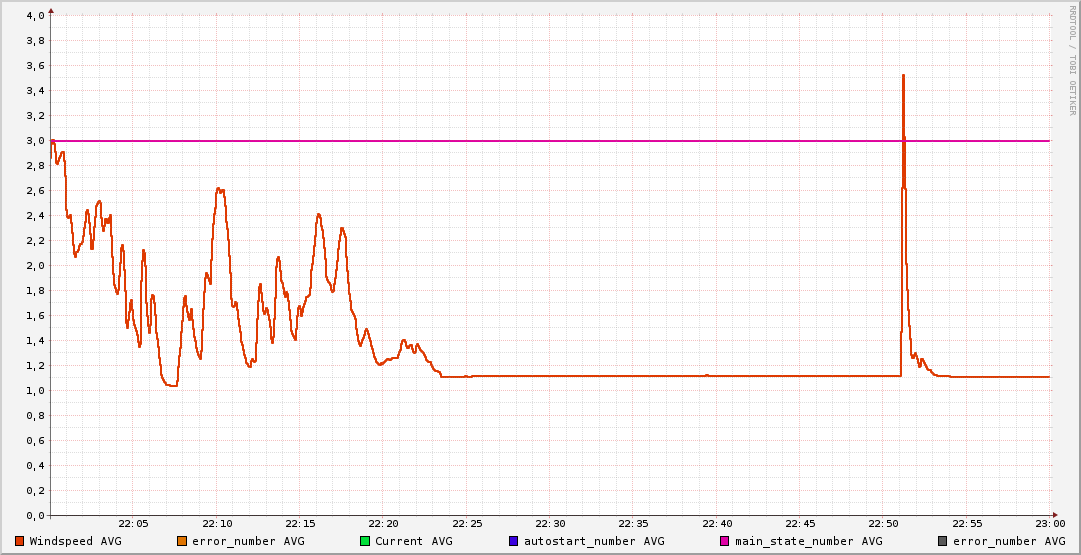Click the orange error_number AVG legend swatch
Screen dimensions: 1081x555
pos(182,541)
